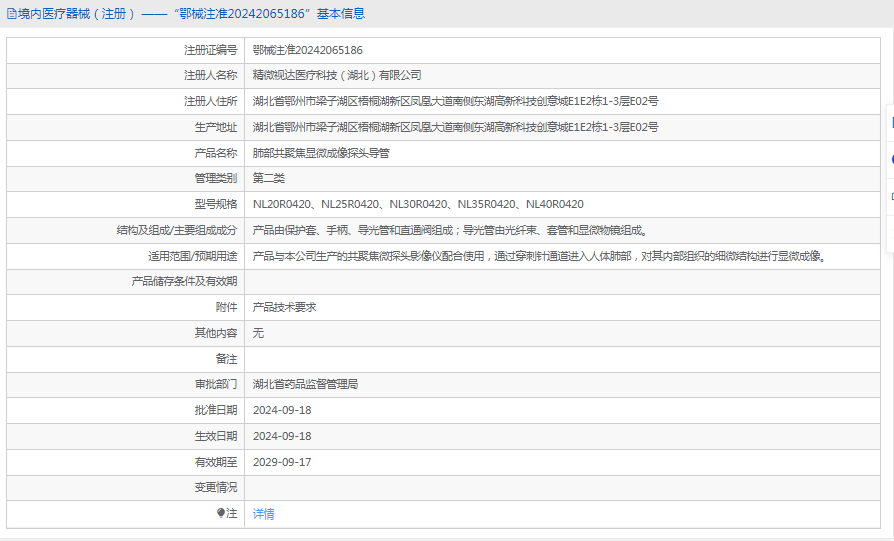Screen dimensions: 894x541
Task: Select the 产品技术要求 attachment text
Action: click(x=285, y=307)
